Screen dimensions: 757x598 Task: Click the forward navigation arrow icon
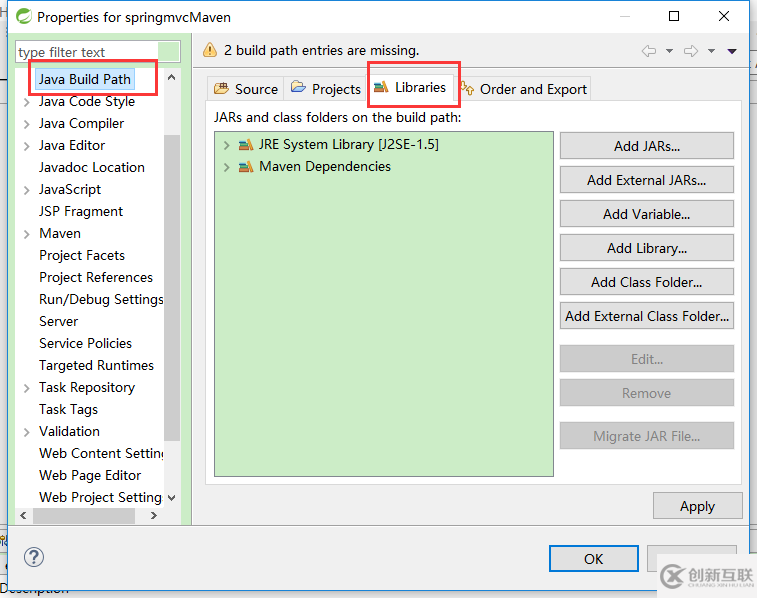[x=691, y=51]
